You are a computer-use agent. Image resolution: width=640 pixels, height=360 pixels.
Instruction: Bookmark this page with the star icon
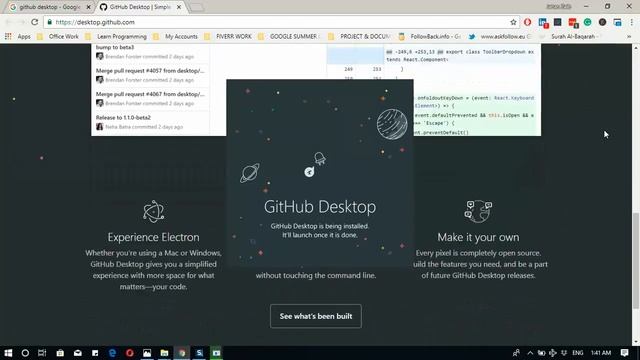point(513,22)
